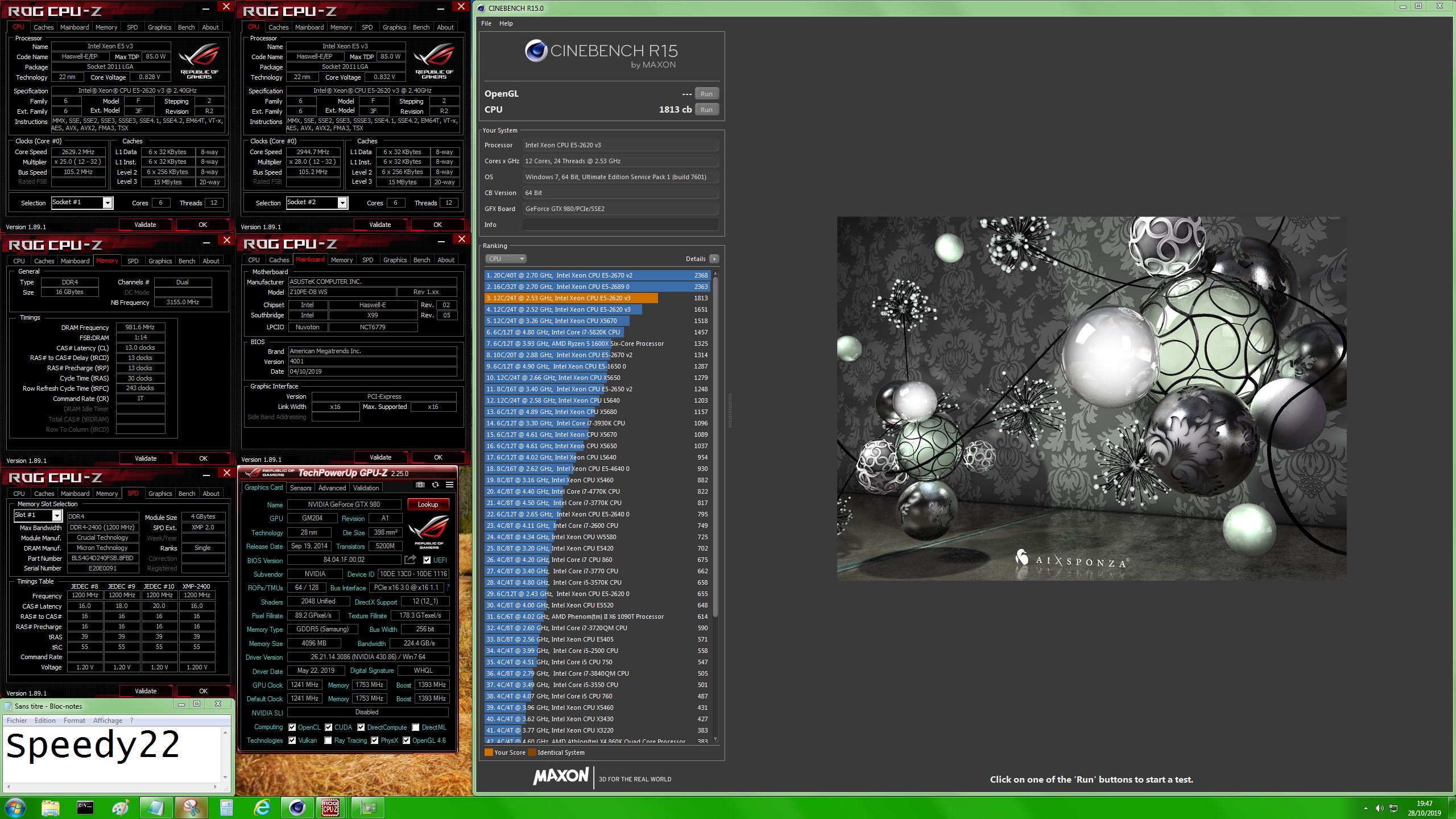1456x819 pixels.
Task: Open the Slot #1 memory slot dropdown
Action: (x=38, y=515)
